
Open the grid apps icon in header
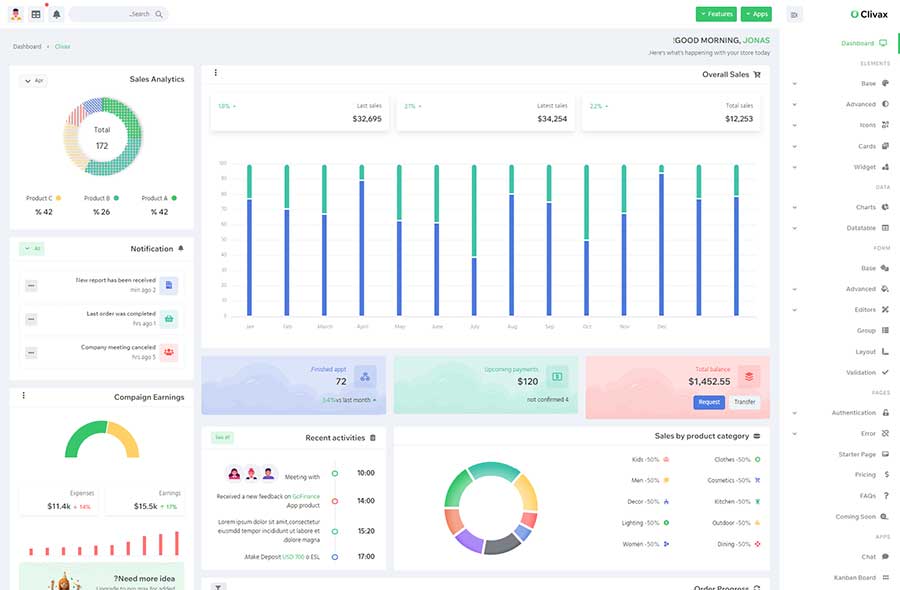pyautogui.click(x=36, y=14)
